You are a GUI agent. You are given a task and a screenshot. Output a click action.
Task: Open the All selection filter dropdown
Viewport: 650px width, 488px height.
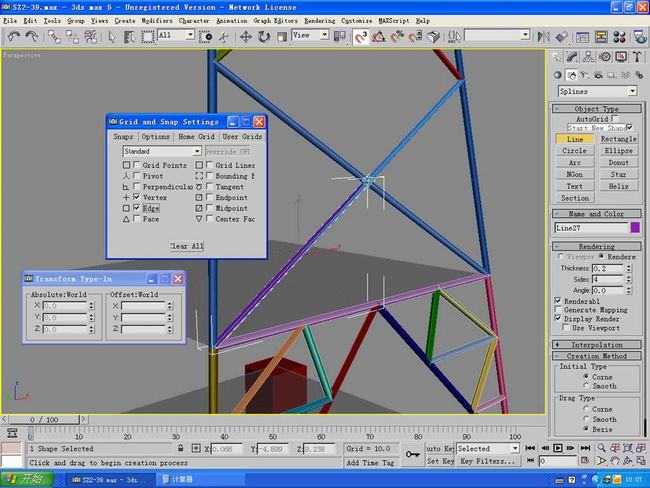pos(190,35)
